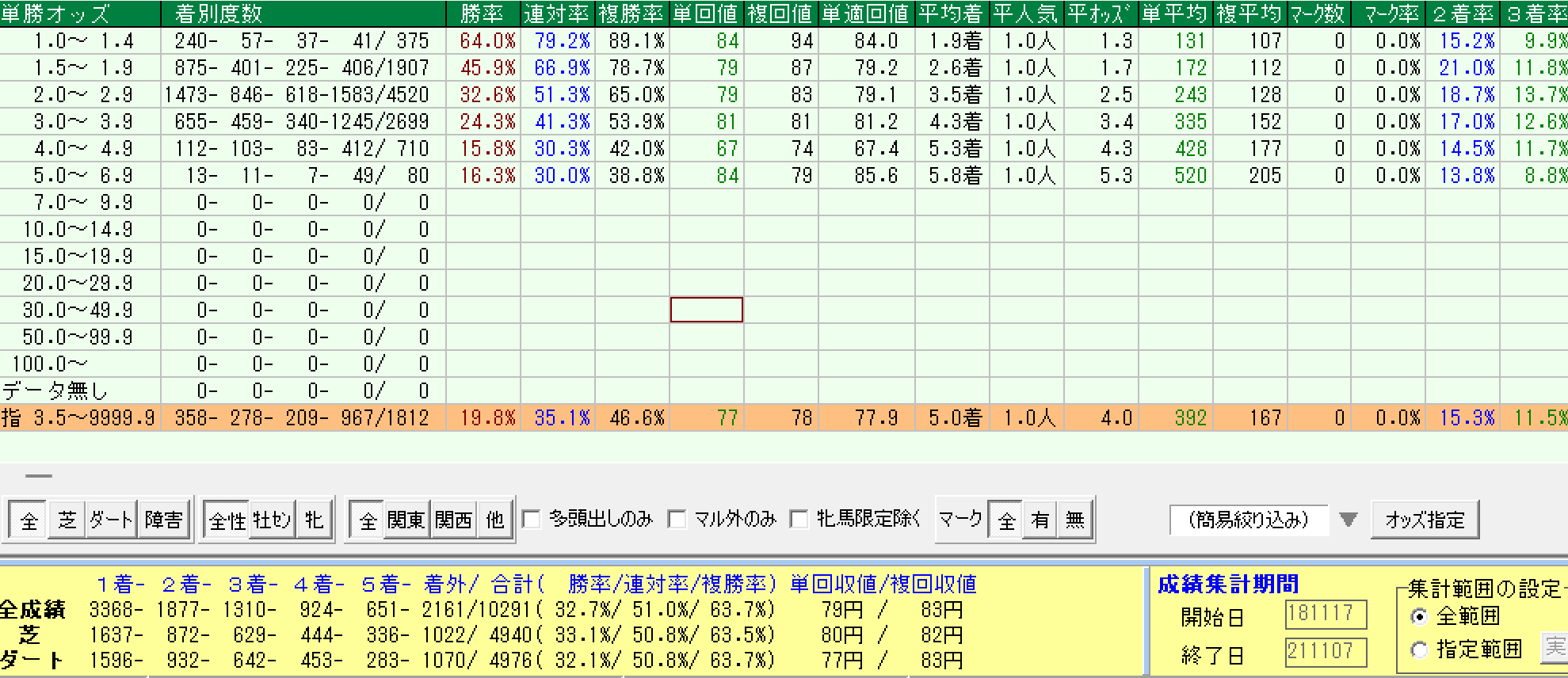The height and width of the screenshot is (678, 1568).
Task: Select the 4.0～4.9 odds row
Action: (784, 148)
